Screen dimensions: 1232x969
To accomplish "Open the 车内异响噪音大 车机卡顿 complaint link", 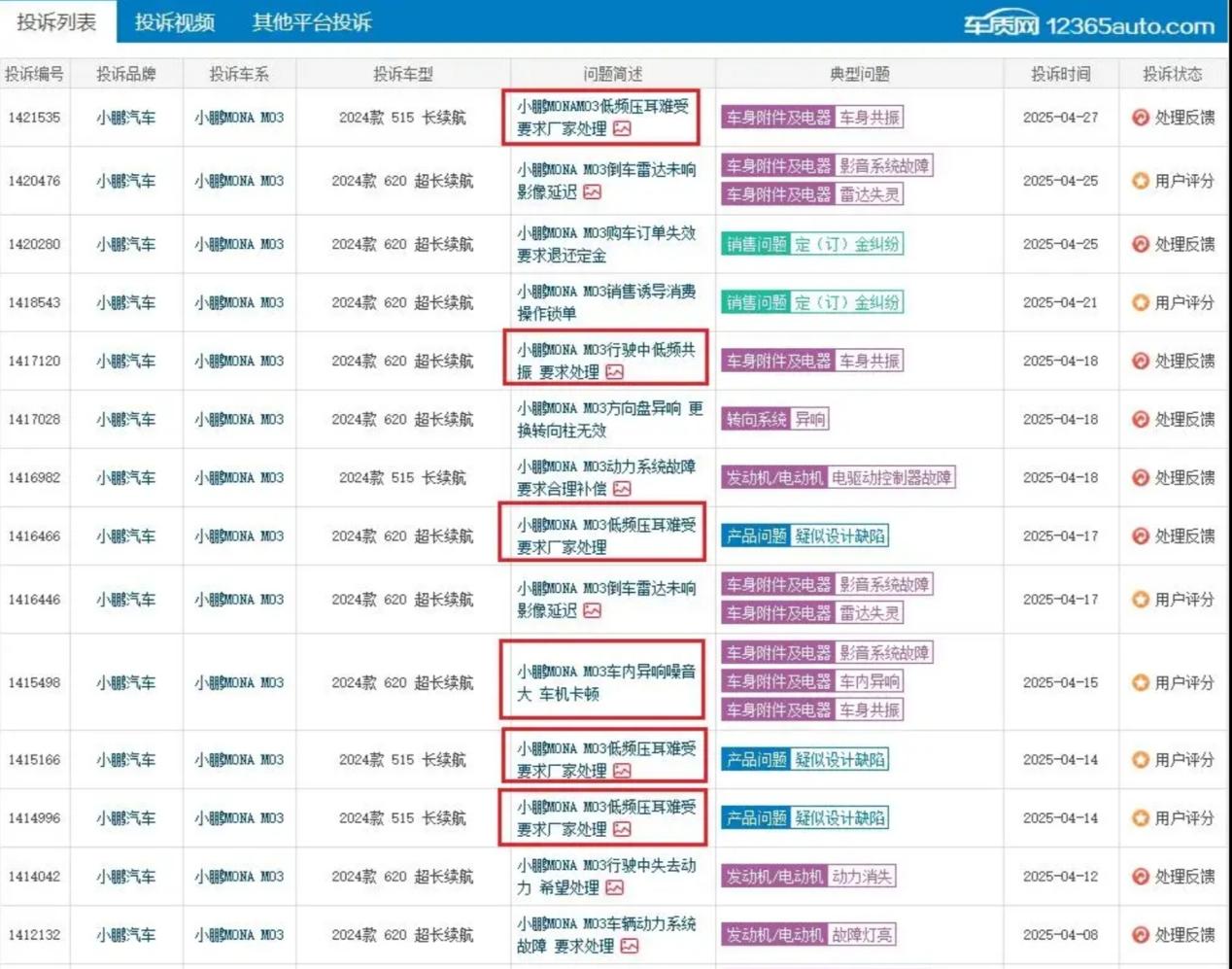I will [x=606, y=682].
